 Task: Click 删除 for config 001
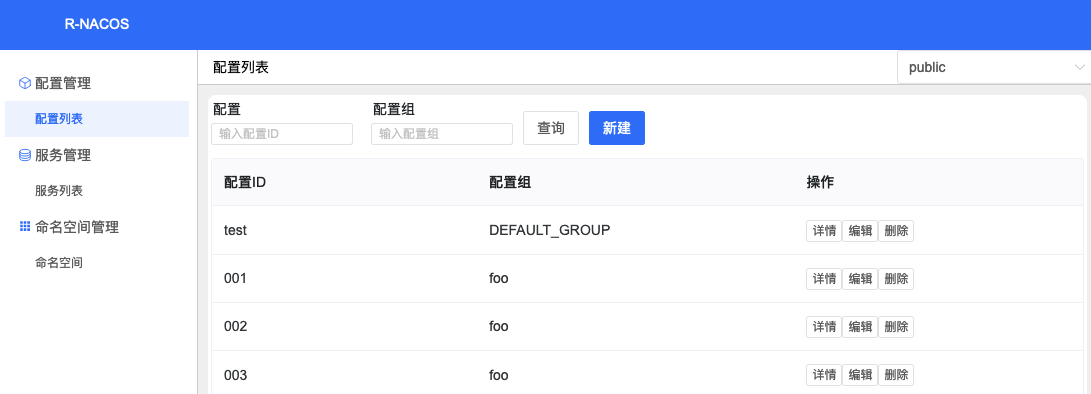tap(896, 279)
